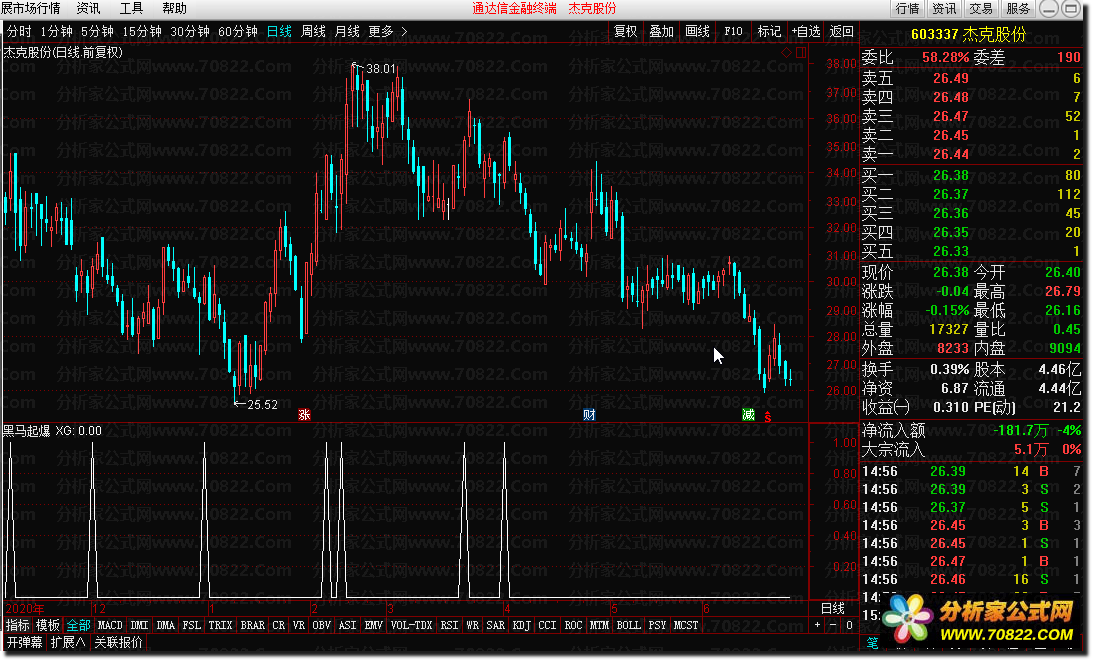1093x660 pixels.
Task: Switch to the VOL-TDX indicator
Action: [411, 625]
